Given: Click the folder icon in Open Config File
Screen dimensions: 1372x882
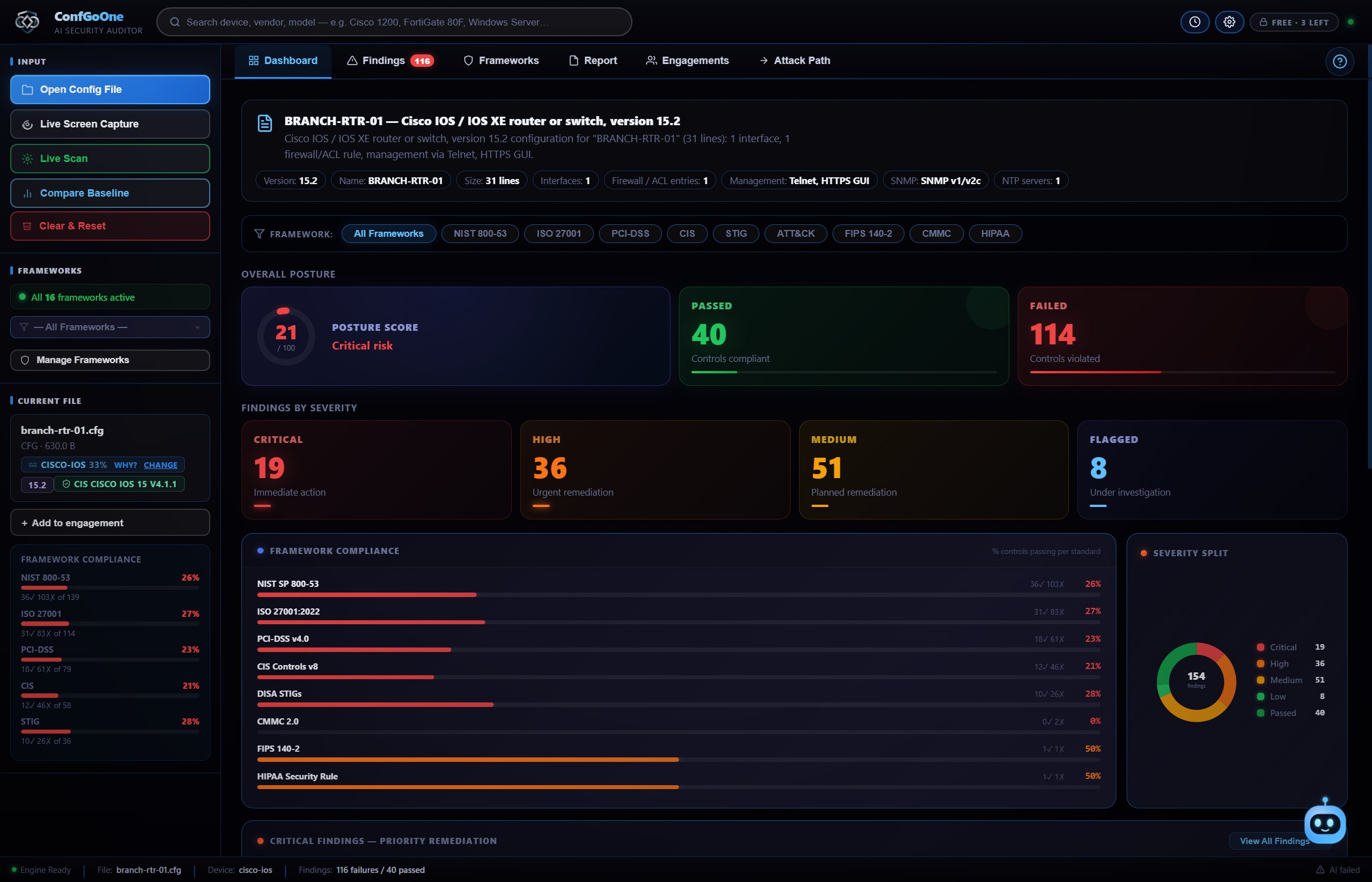Looking at the screenshot, I should coord(27,90).
